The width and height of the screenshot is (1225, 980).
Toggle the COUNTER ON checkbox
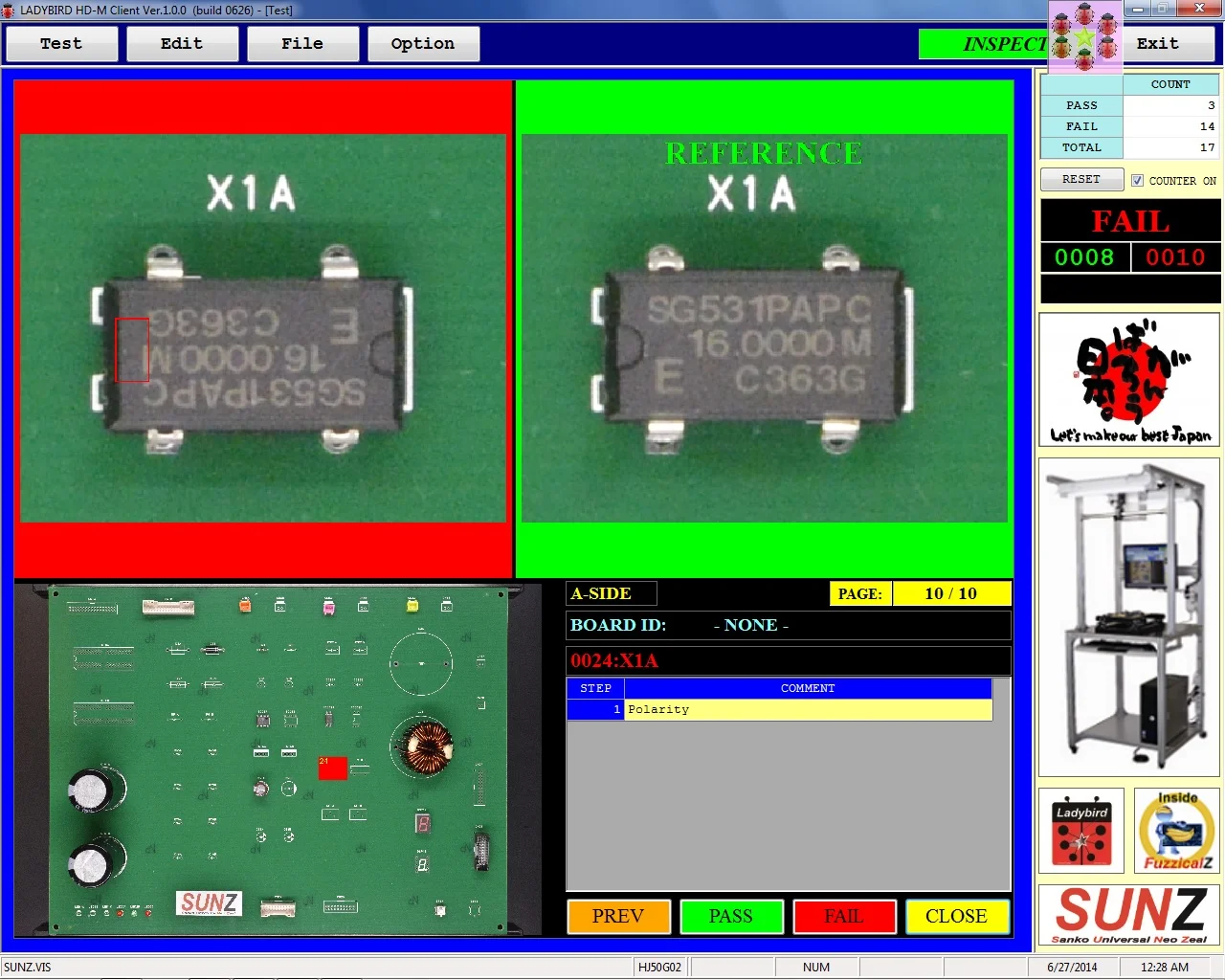1137,181
